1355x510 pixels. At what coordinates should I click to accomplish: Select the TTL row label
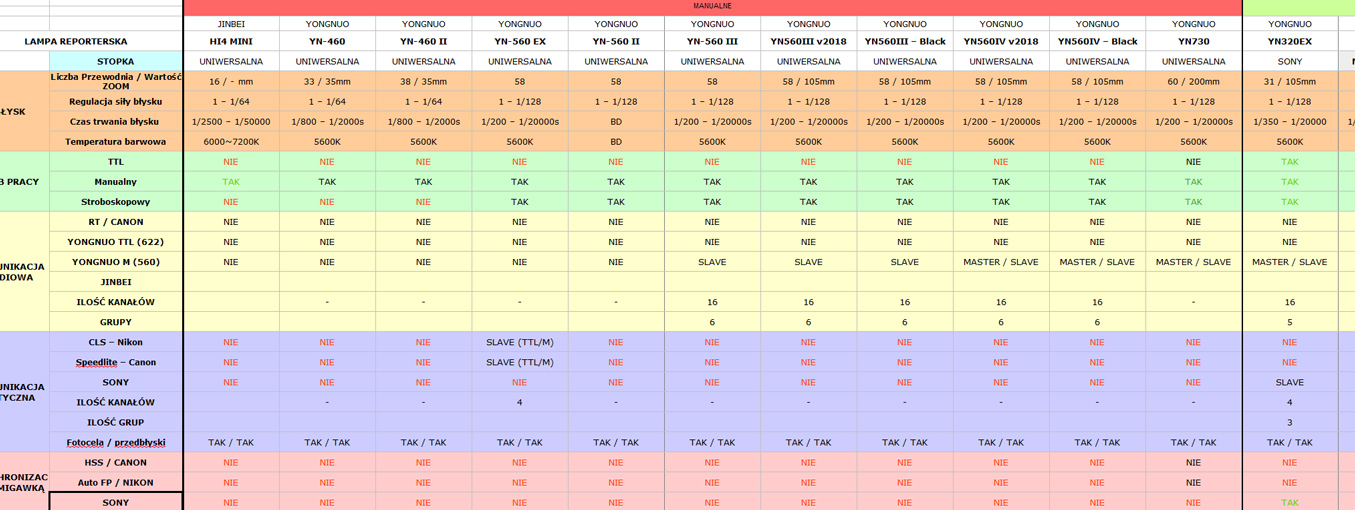pos(116,162)
